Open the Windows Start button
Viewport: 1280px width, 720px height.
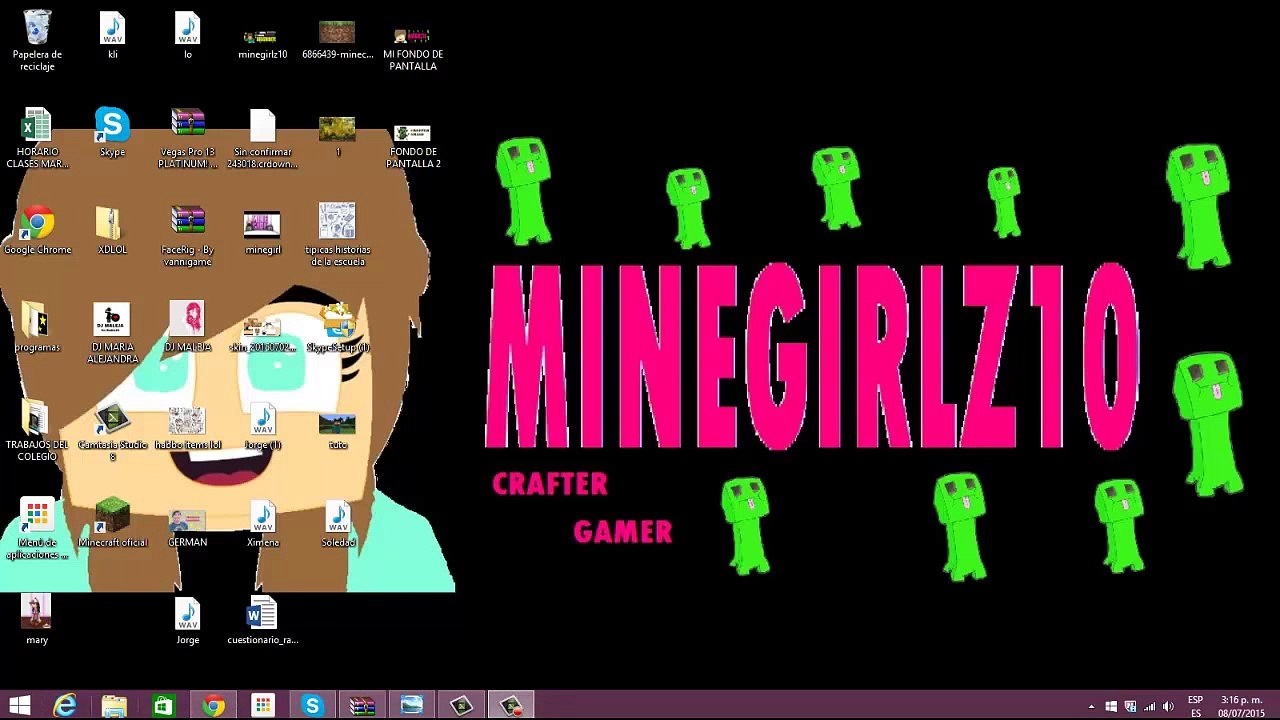coord(19,706)
